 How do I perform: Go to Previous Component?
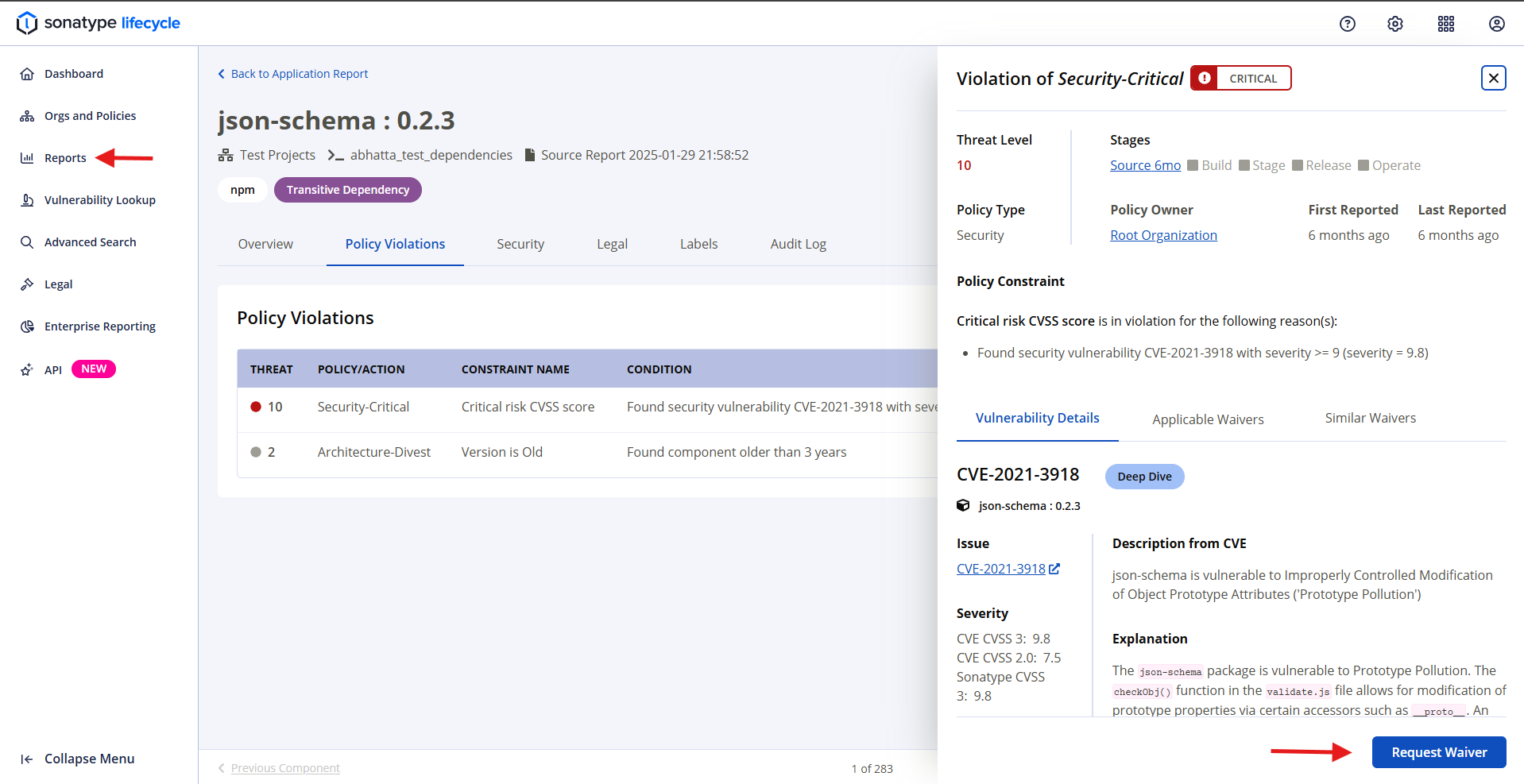(279, 768)
